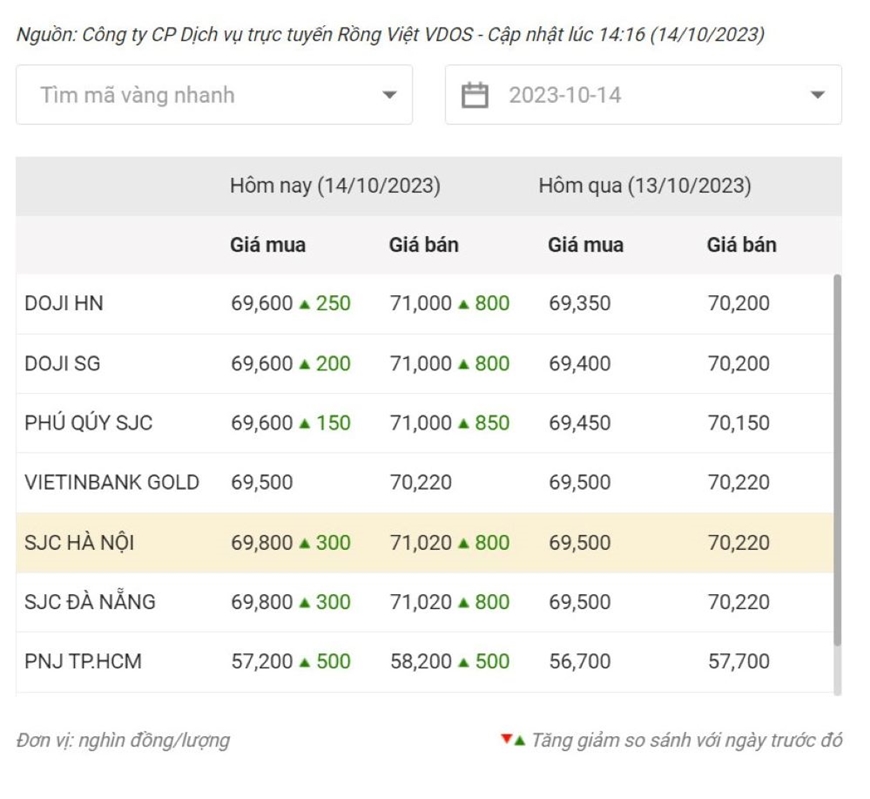Click "Giá mua" header under Hôm qua
870x799 pixels.
click(x=586, y=245)
